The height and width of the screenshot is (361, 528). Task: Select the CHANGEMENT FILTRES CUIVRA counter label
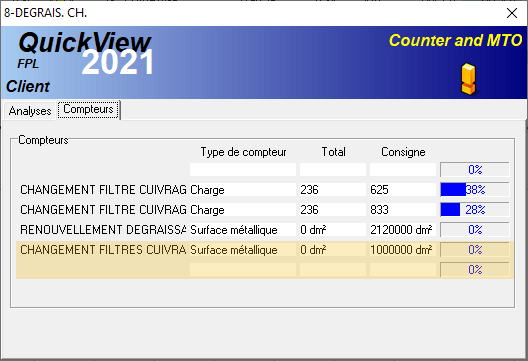click(x=103, y=250)
